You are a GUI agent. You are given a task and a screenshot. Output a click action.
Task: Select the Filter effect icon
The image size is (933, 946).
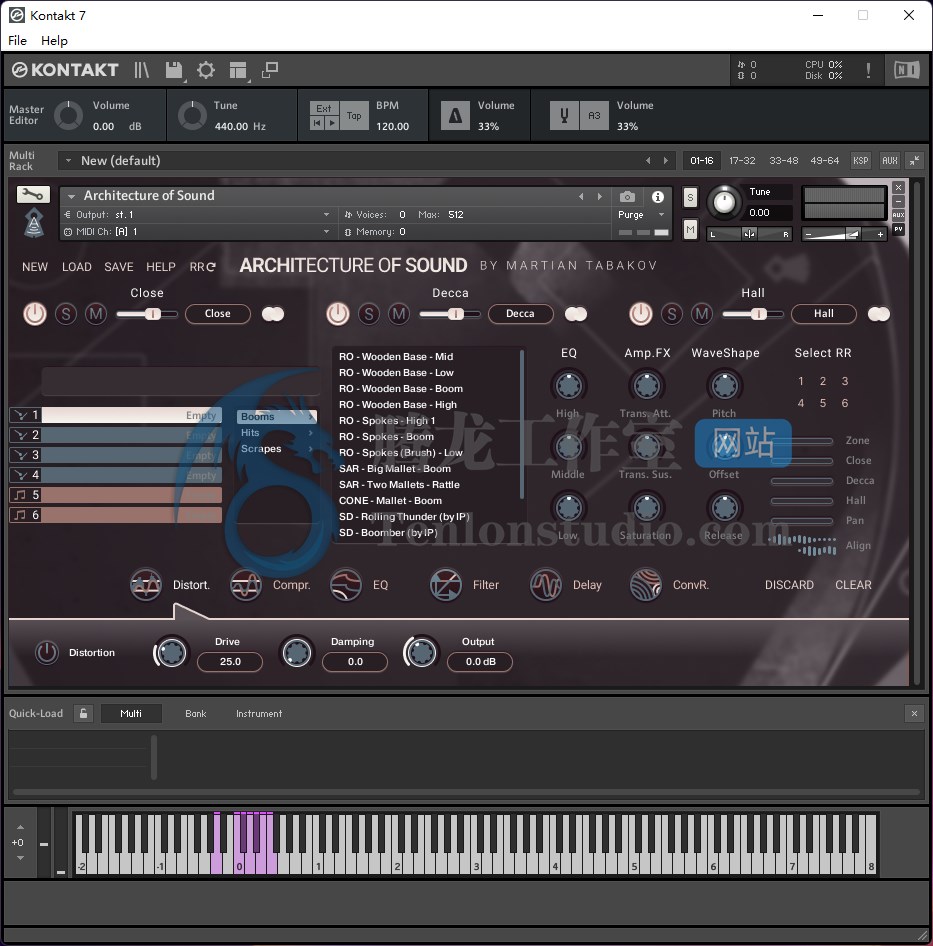[445, 585]
